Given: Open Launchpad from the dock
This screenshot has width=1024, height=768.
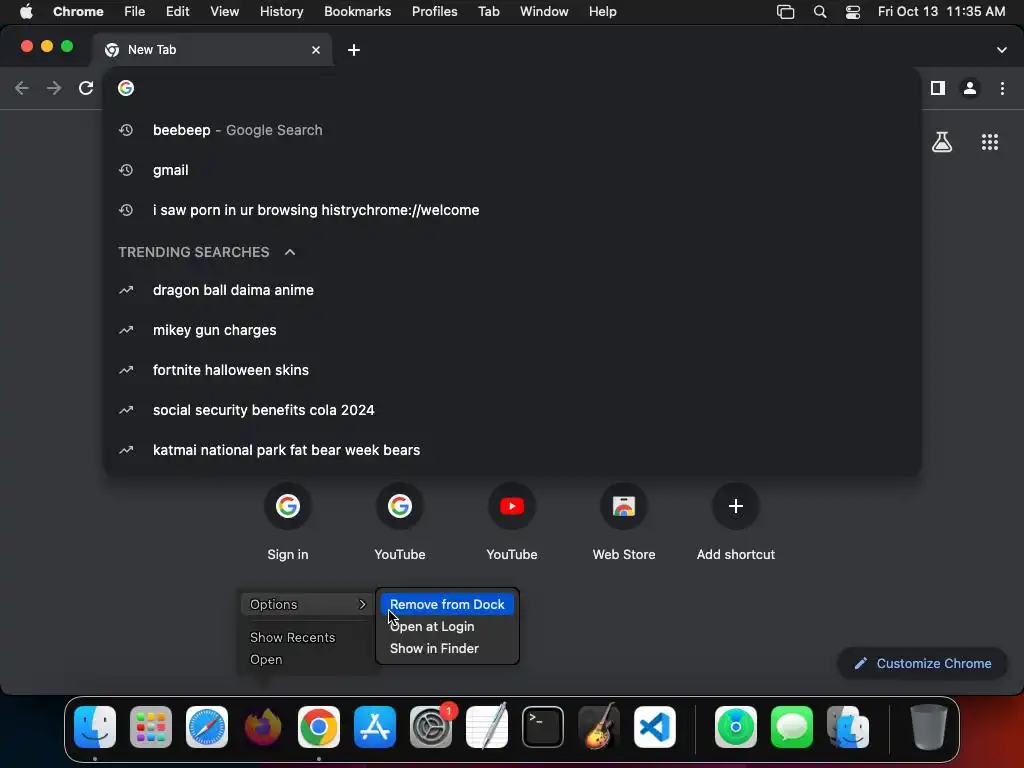Looking at the screenshot, I should pos(151,727).
